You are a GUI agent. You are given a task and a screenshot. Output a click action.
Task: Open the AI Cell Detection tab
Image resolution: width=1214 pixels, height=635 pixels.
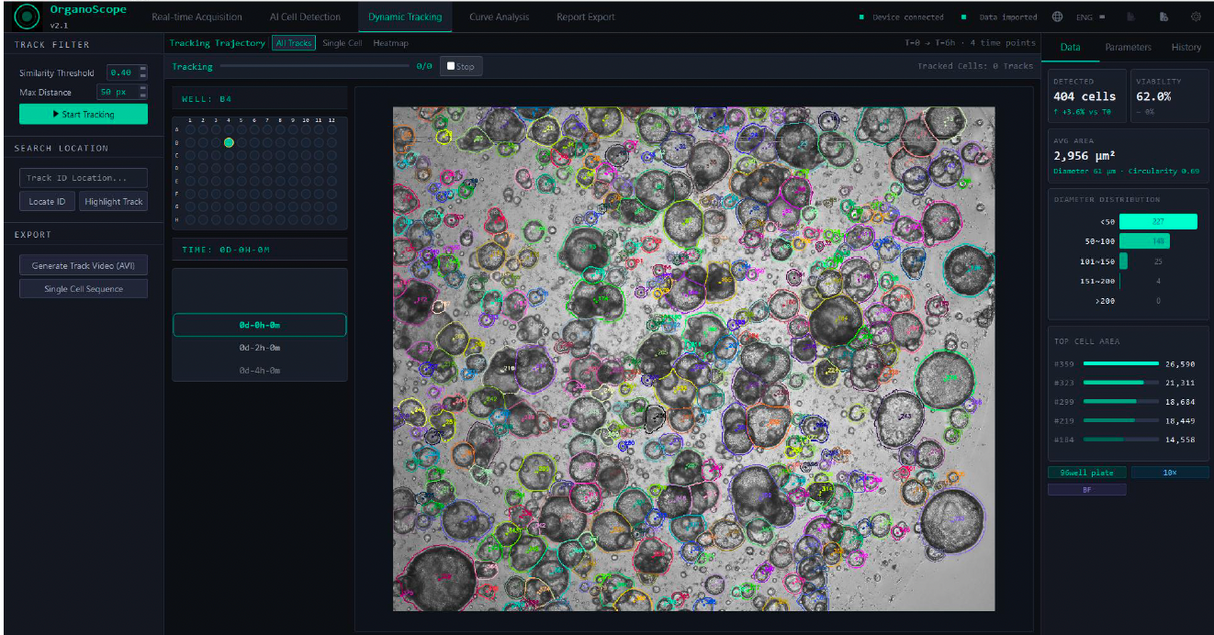click(305, 17)
